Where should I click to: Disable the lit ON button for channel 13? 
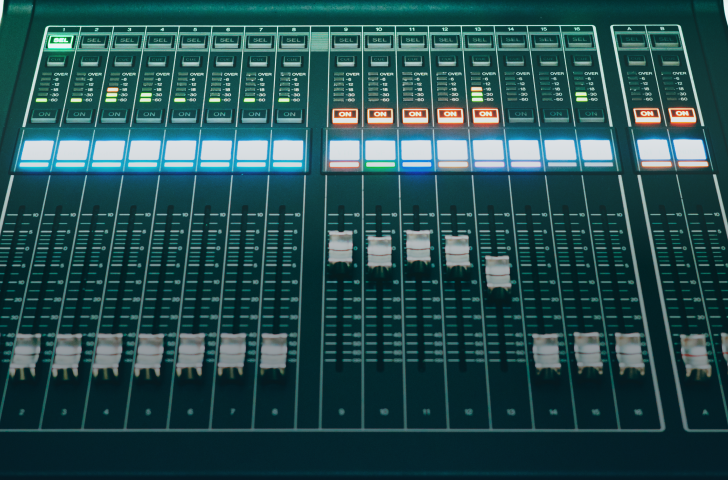pos(485,115)
